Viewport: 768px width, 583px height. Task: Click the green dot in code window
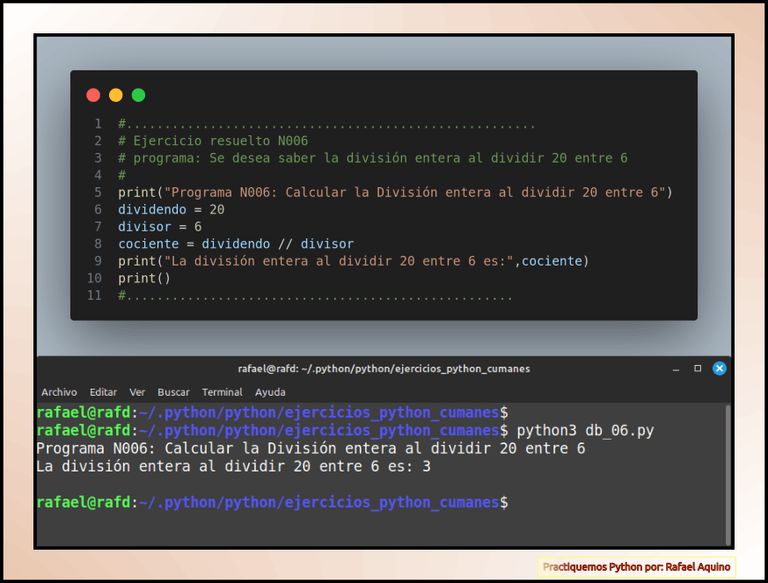(138, 95)
